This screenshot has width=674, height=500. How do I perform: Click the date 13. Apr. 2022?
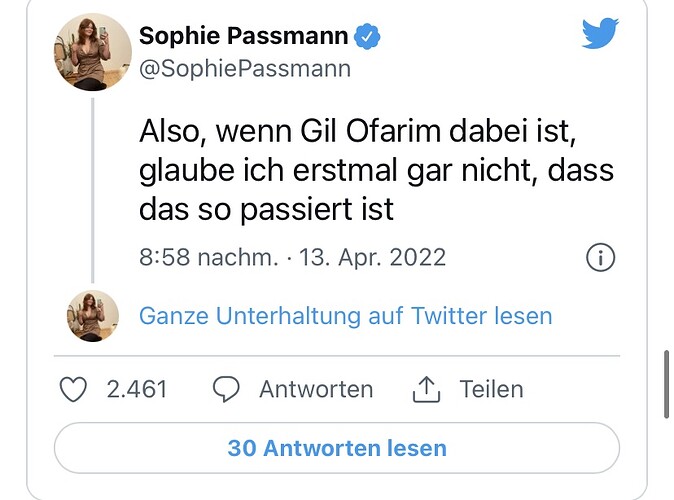coord(372,258)
